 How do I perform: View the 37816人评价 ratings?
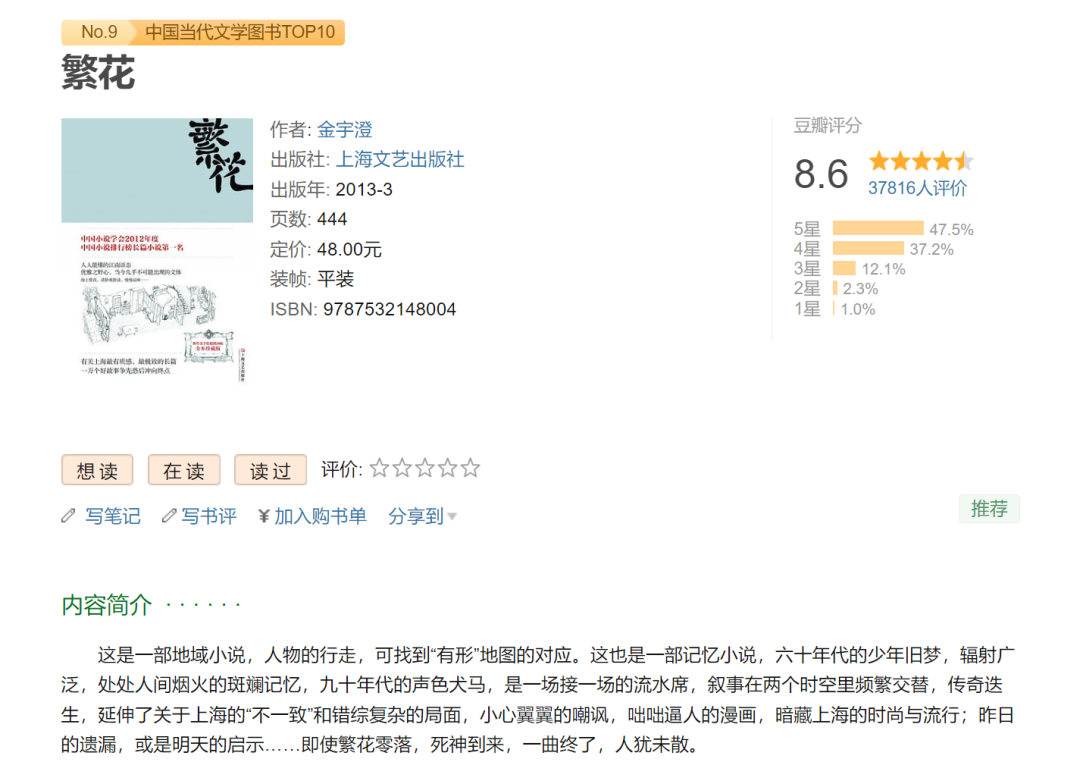coord(917,188)
